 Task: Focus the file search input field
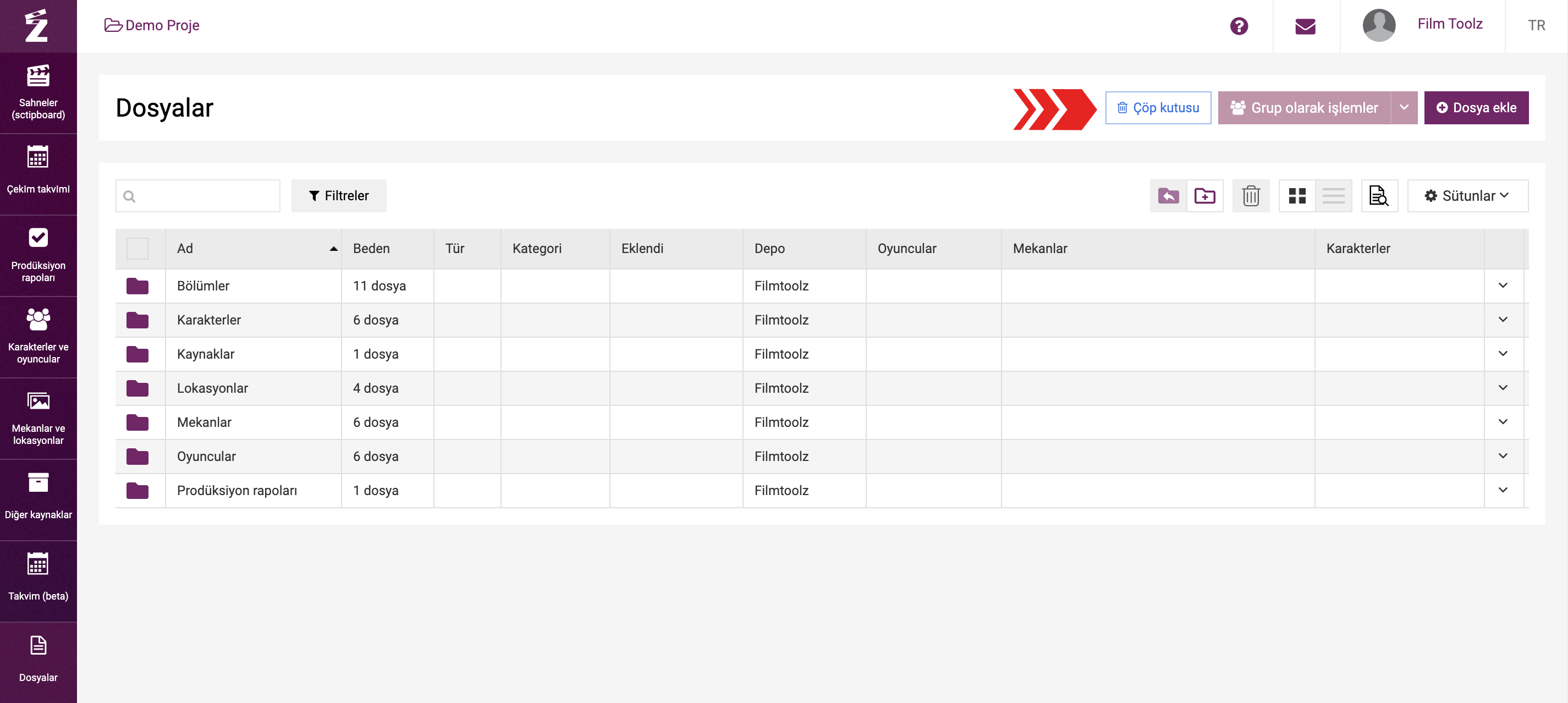point(198,196)
